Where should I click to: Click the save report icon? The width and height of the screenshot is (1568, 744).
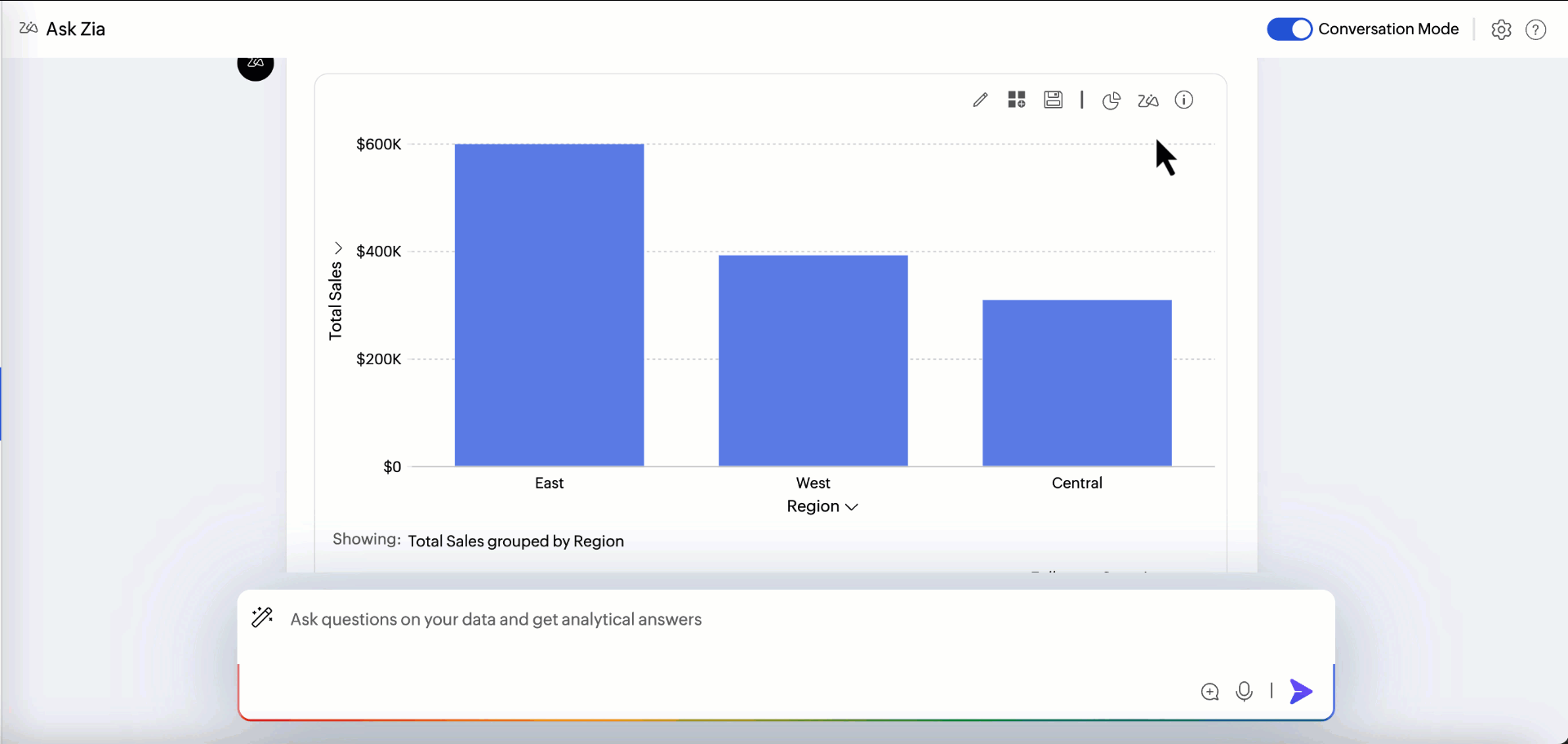click(1053, 100)
